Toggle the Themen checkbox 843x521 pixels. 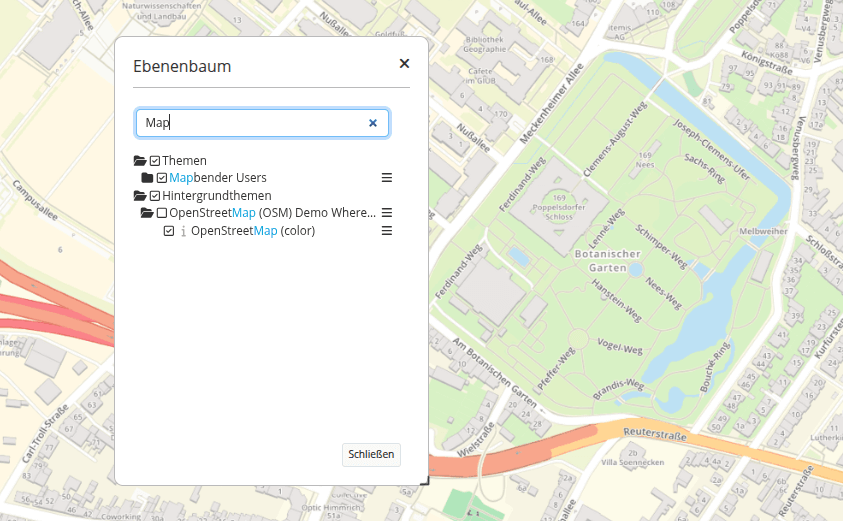155,160
